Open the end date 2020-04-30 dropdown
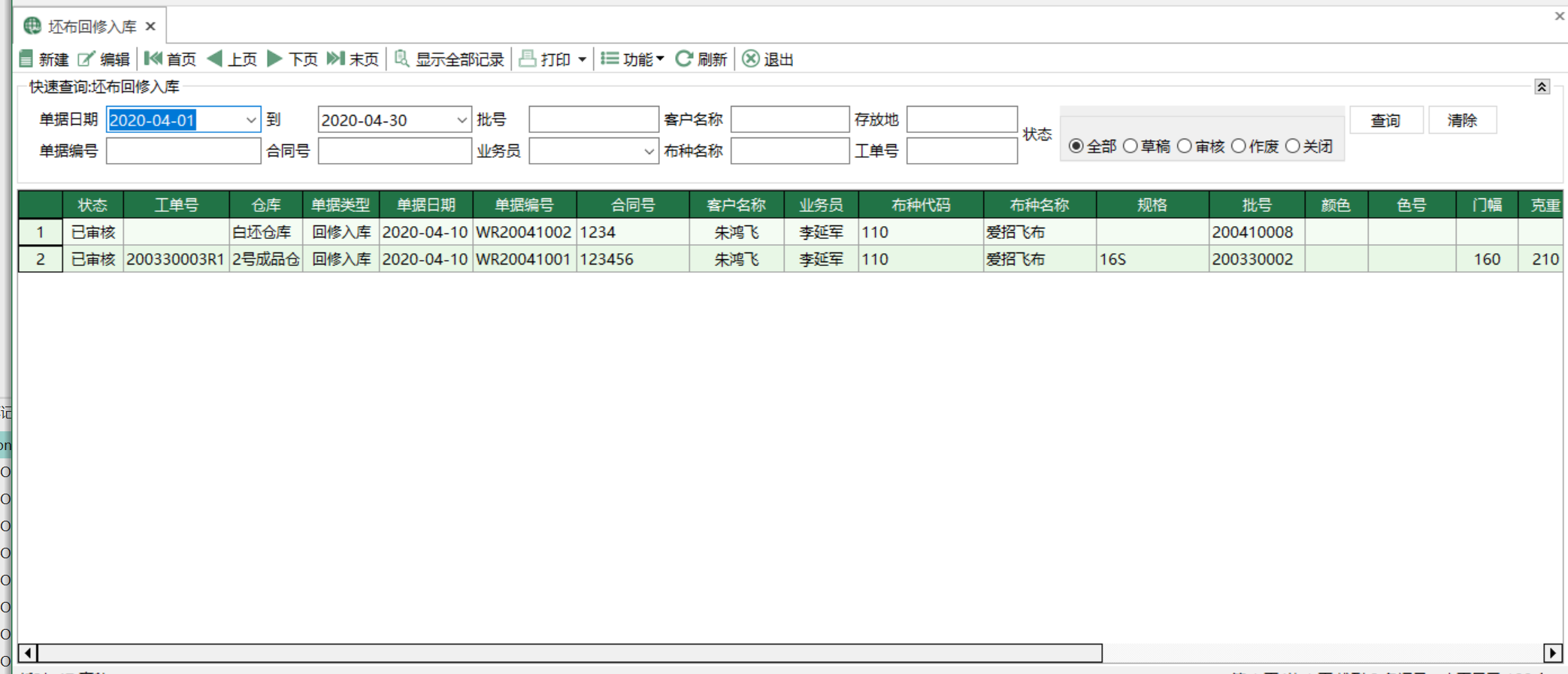This screenshot has height=674, width=1568. tap(462, 120)
